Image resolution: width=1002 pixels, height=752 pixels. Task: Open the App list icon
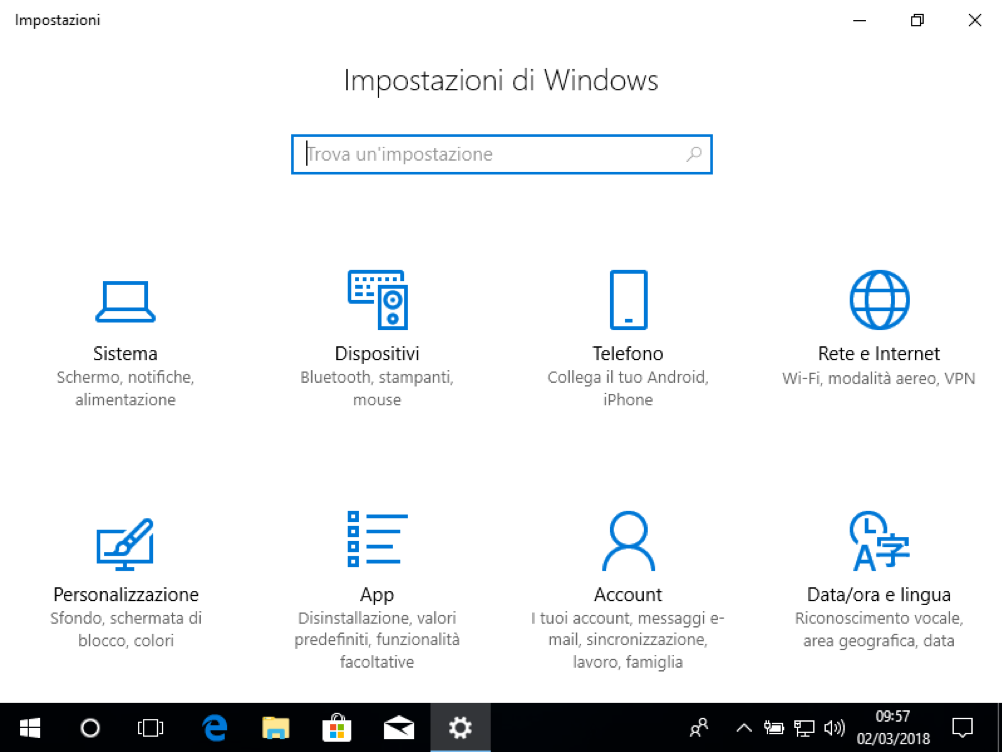pos(378,539)
